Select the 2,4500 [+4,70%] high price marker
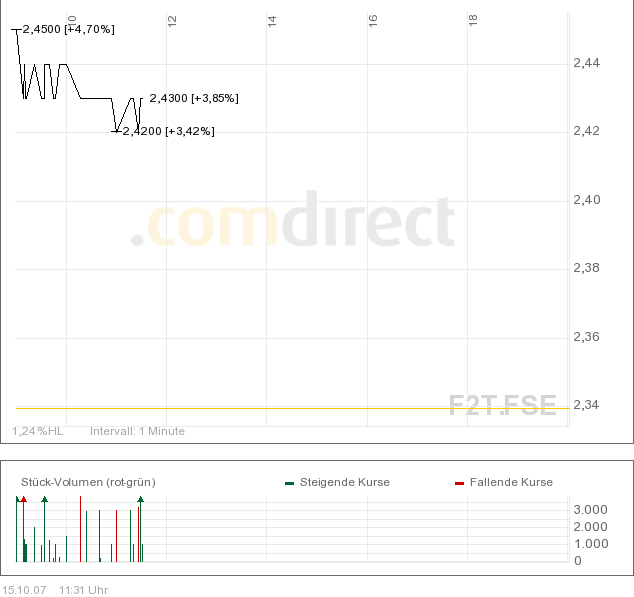Image resolution: width=634 pixels, height=597 pixels. coord(68,30)
